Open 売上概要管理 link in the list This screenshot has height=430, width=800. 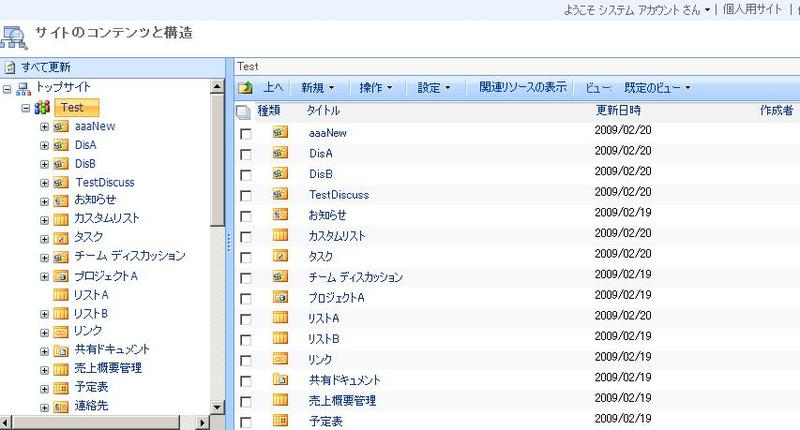coord(342,401)
